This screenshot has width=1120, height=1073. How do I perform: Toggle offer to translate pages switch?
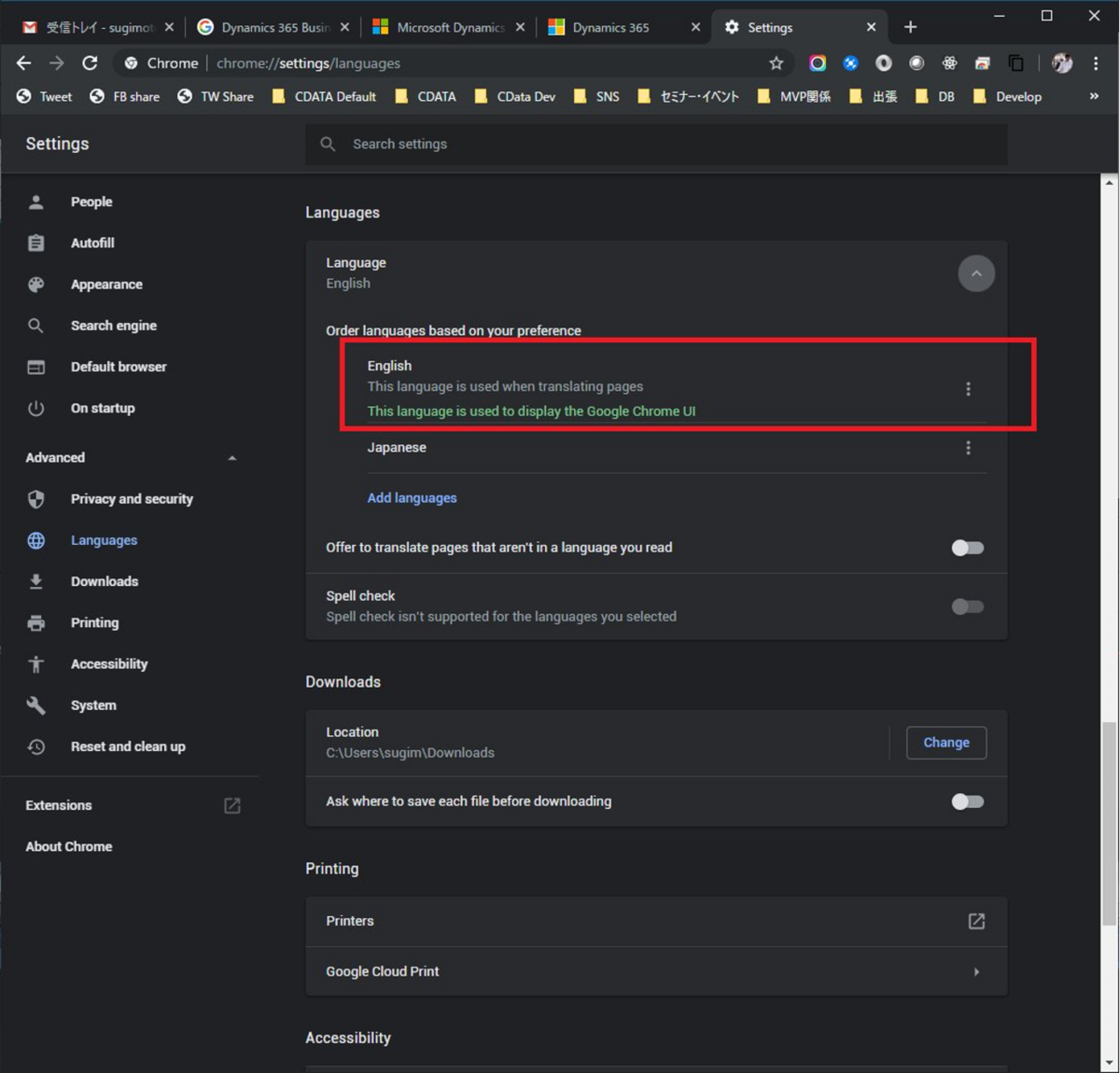click(968, 548)
